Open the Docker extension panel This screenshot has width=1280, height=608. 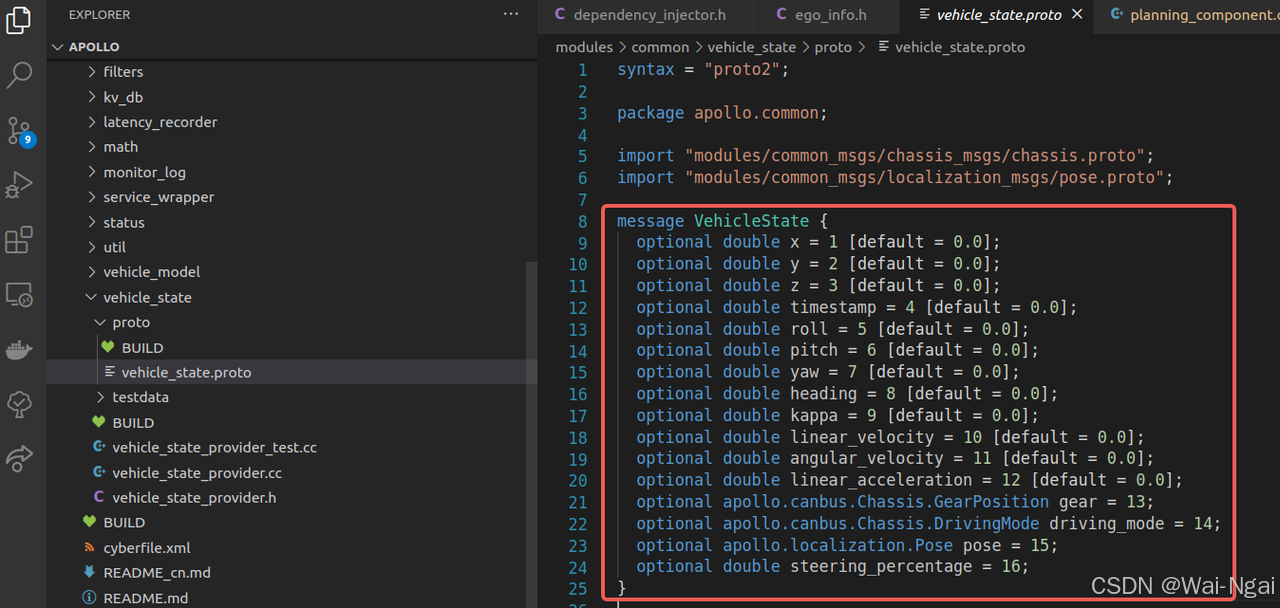click(x=21, y=349)
